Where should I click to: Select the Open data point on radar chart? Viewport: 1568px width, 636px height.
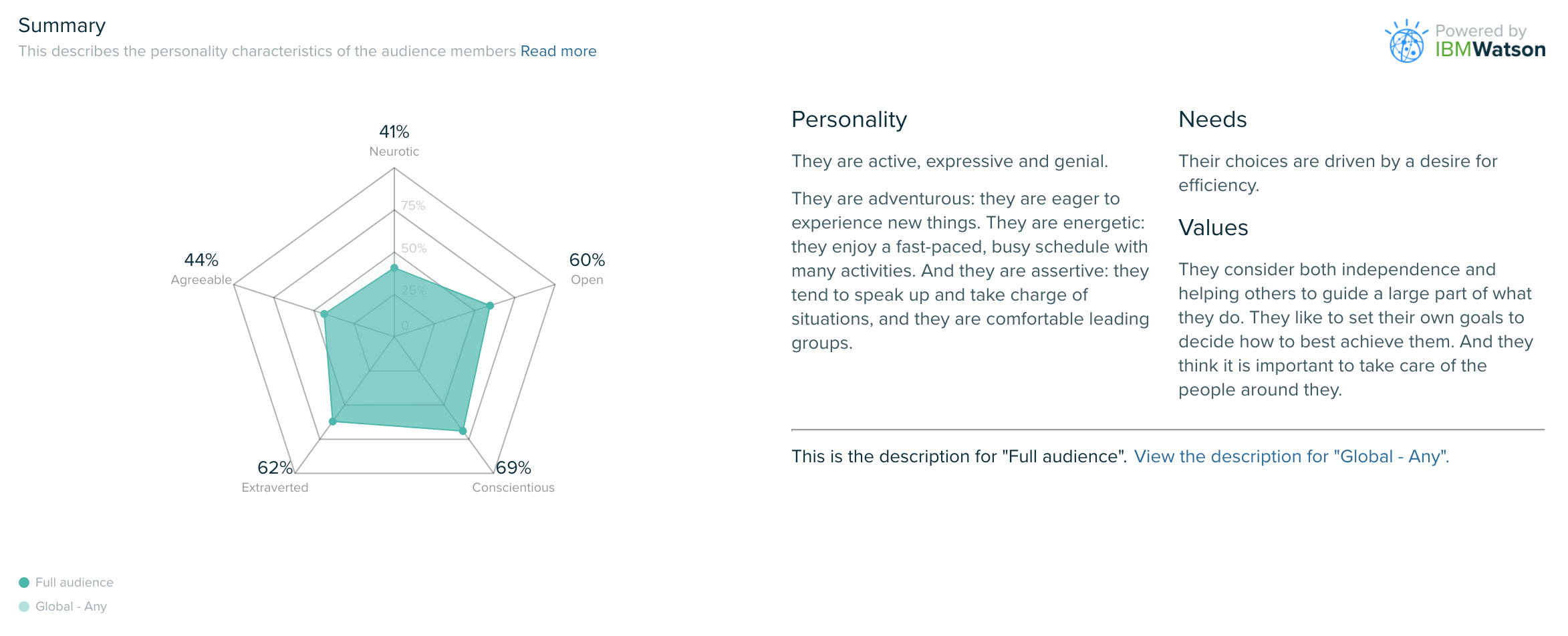(490, 305)
